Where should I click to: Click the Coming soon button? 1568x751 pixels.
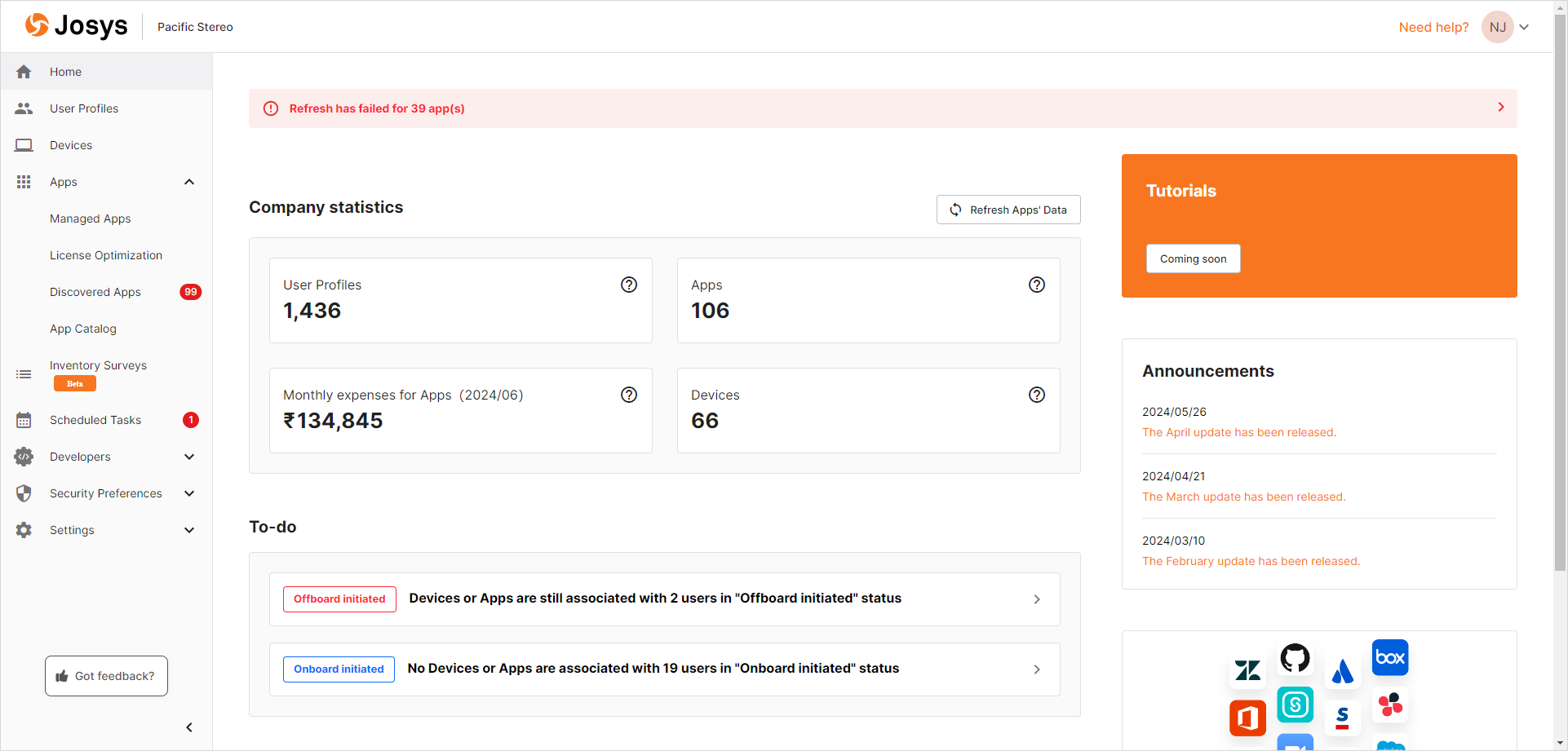(x=1193, y=258)
